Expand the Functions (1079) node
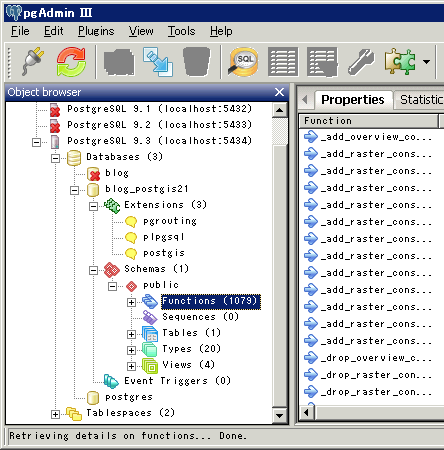 point(131,302)
